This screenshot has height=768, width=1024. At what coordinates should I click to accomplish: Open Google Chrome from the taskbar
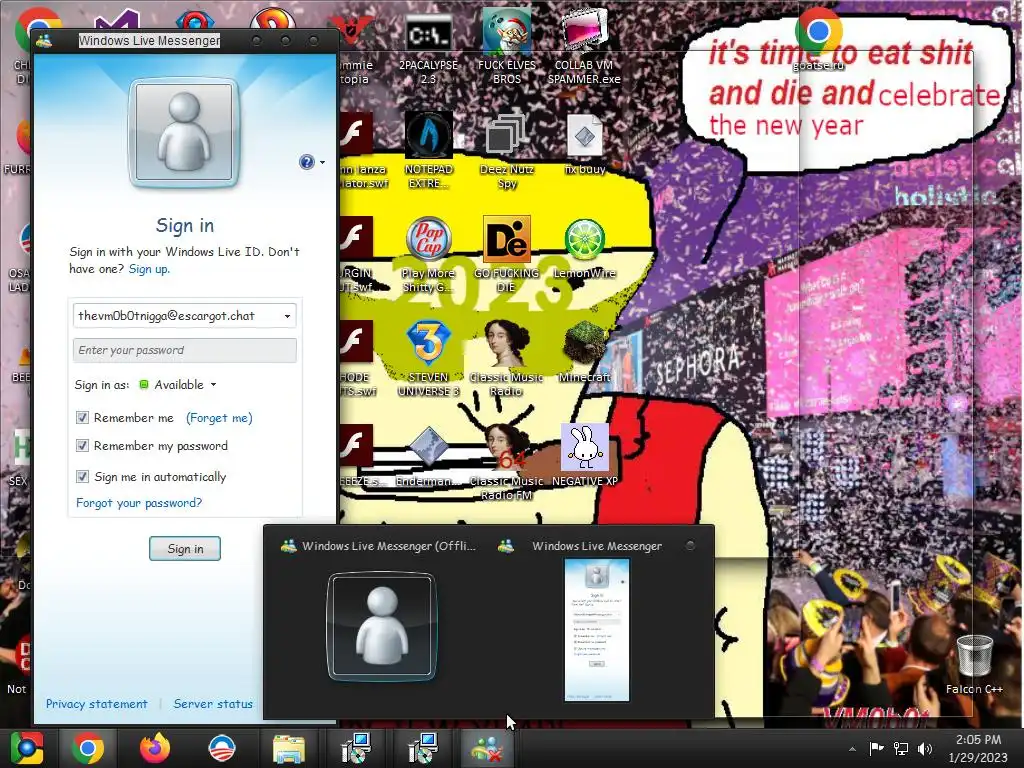[x=87, y=748]
